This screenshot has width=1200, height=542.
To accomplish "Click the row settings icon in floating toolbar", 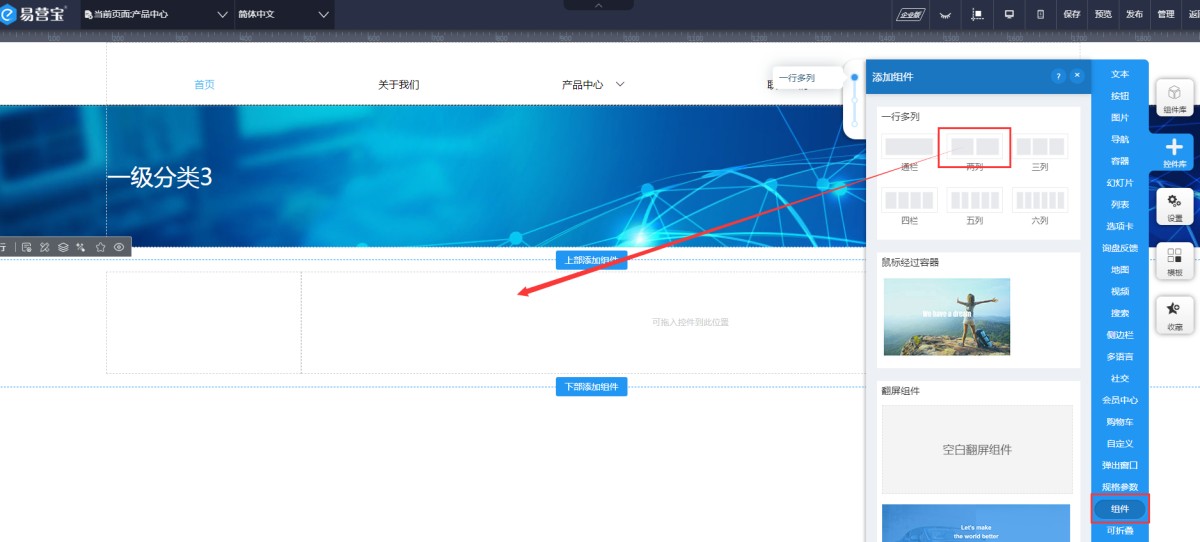I will (27, 246).
